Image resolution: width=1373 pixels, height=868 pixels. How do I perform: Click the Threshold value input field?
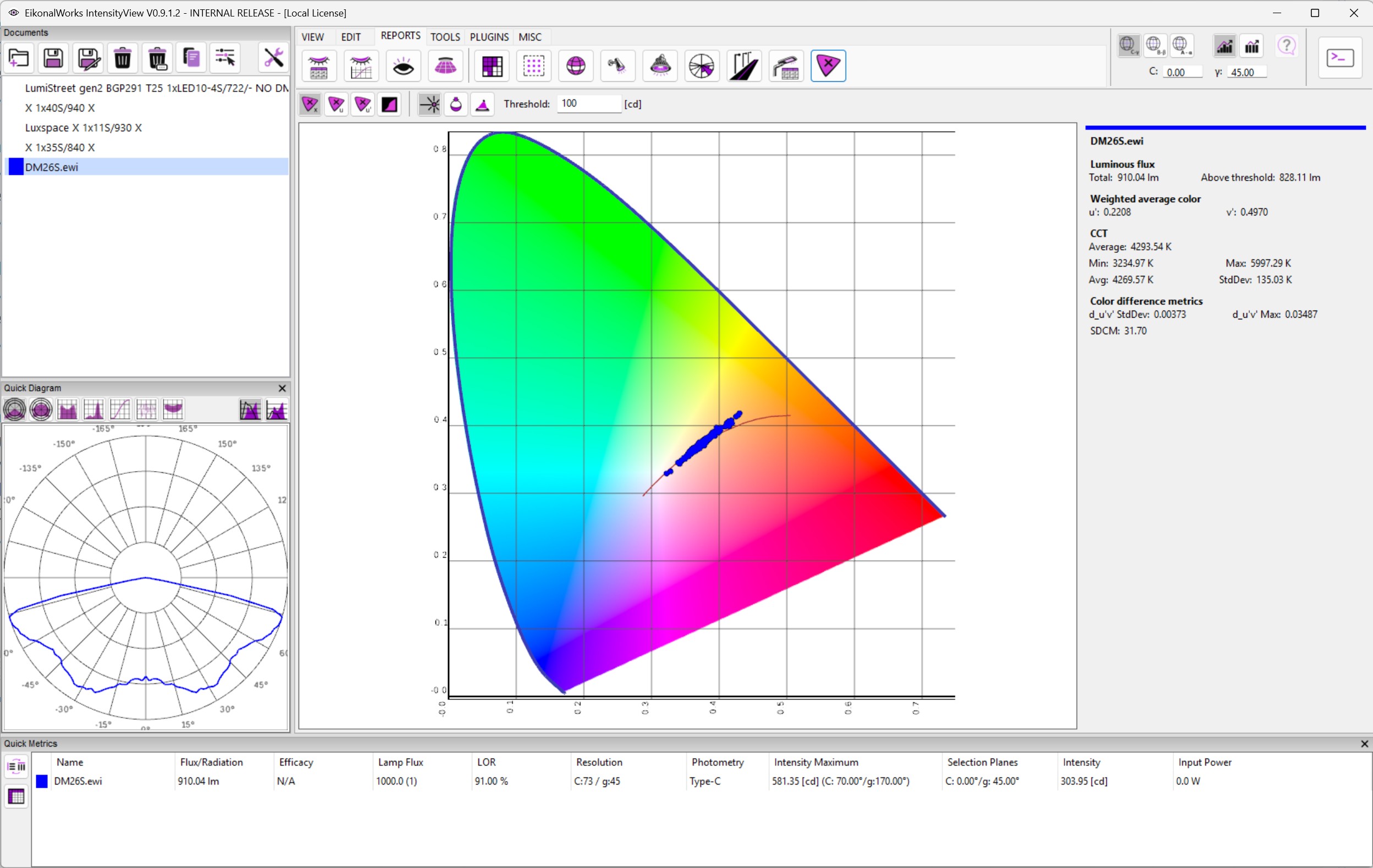588,104
